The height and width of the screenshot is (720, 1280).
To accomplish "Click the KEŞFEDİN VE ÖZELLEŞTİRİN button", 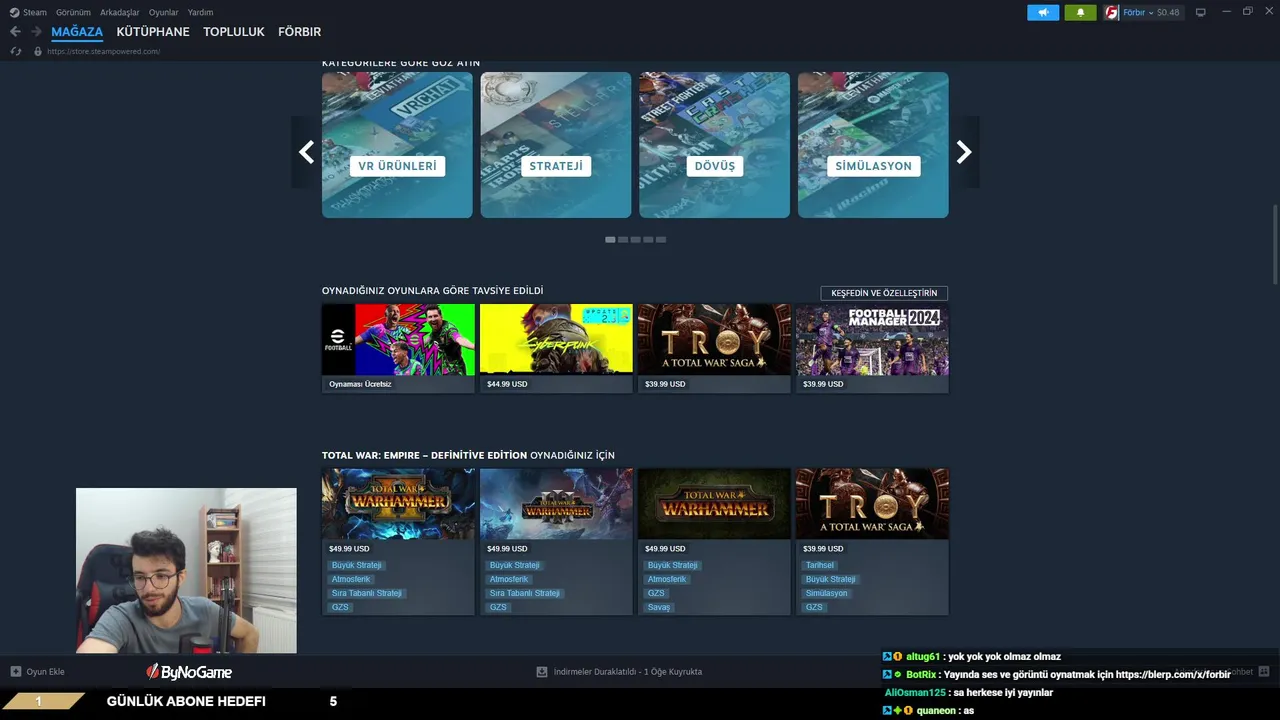I will click(x=884, y=293).
